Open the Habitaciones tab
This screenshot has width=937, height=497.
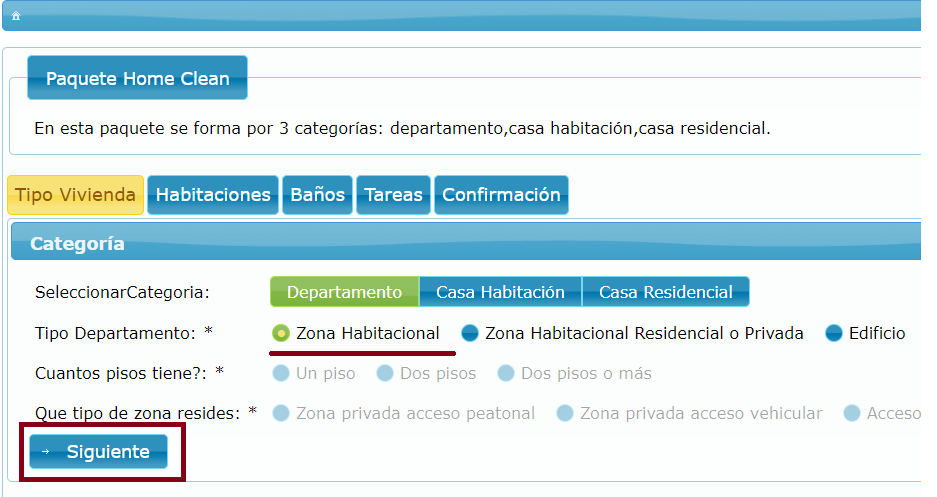[213, 195]
